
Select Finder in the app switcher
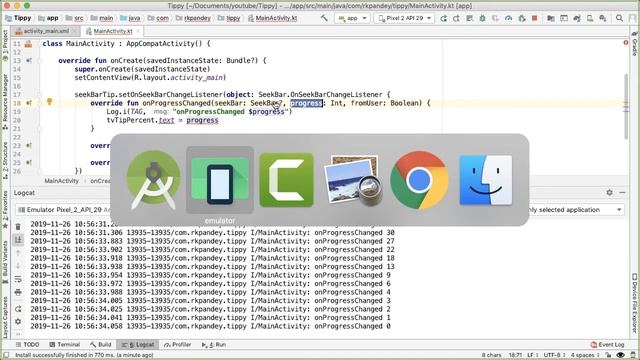485,180
